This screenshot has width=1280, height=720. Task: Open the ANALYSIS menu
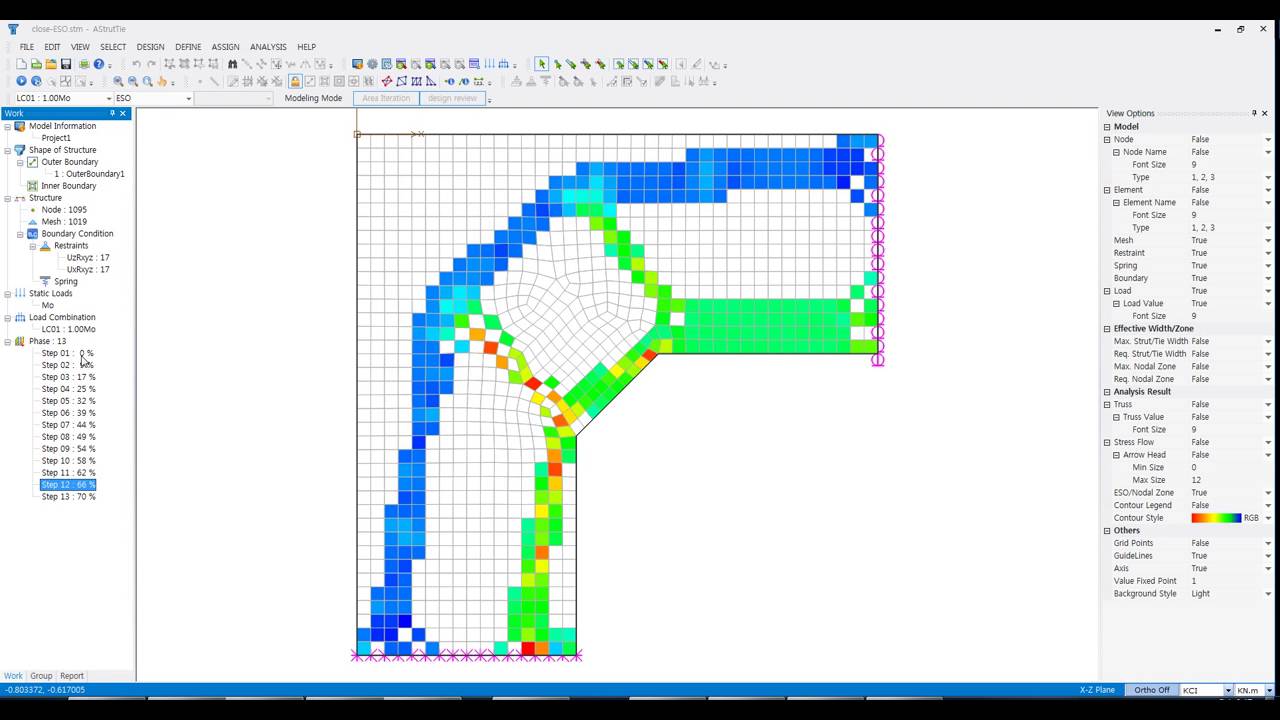(x=268, y=47)
